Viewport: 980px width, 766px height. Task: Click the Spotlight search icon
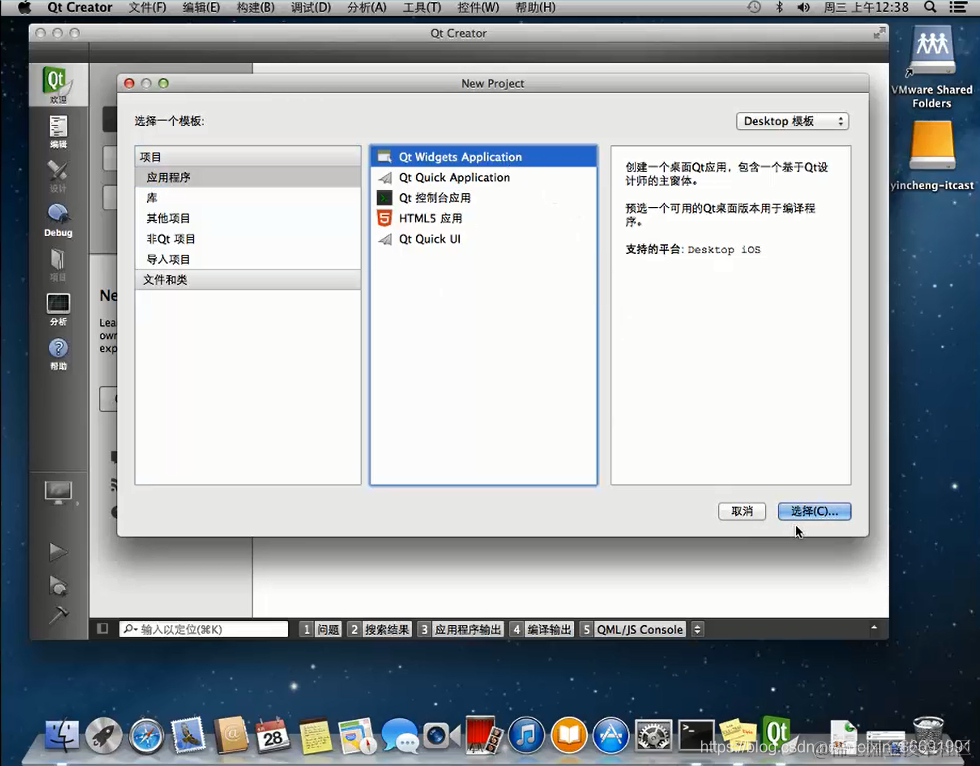[930, 7]
